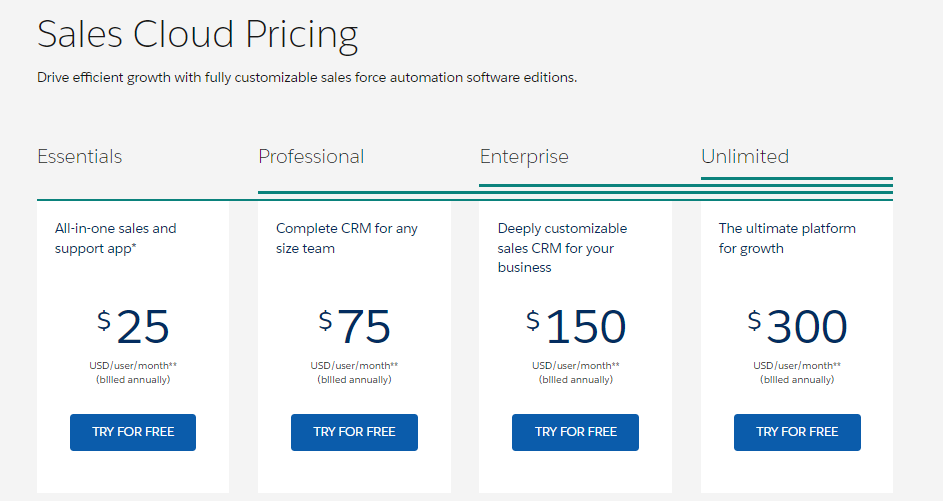Click 'billed annually' note under $300
Viewport: 943px width, 501px height.
[x=797, y=380]
